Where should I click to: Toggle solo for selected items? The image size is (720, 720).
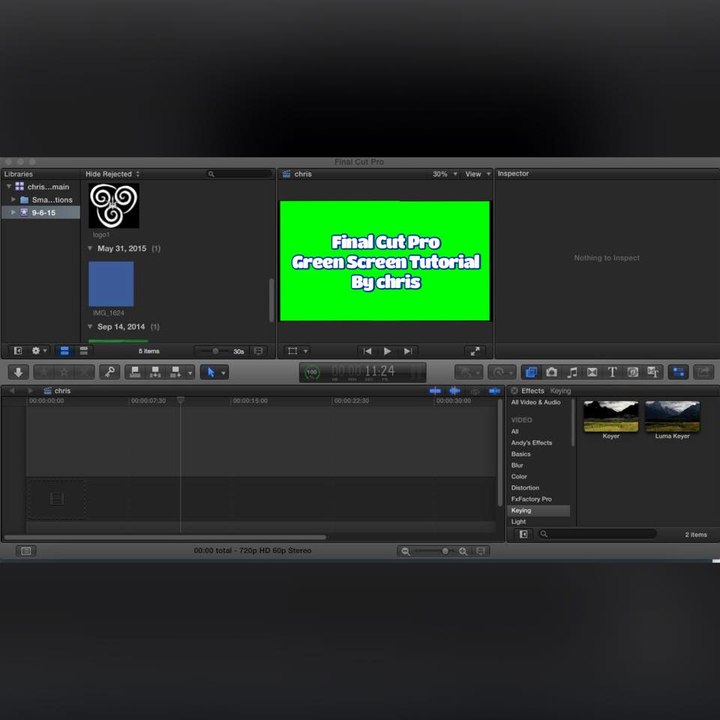coord(475,391)
